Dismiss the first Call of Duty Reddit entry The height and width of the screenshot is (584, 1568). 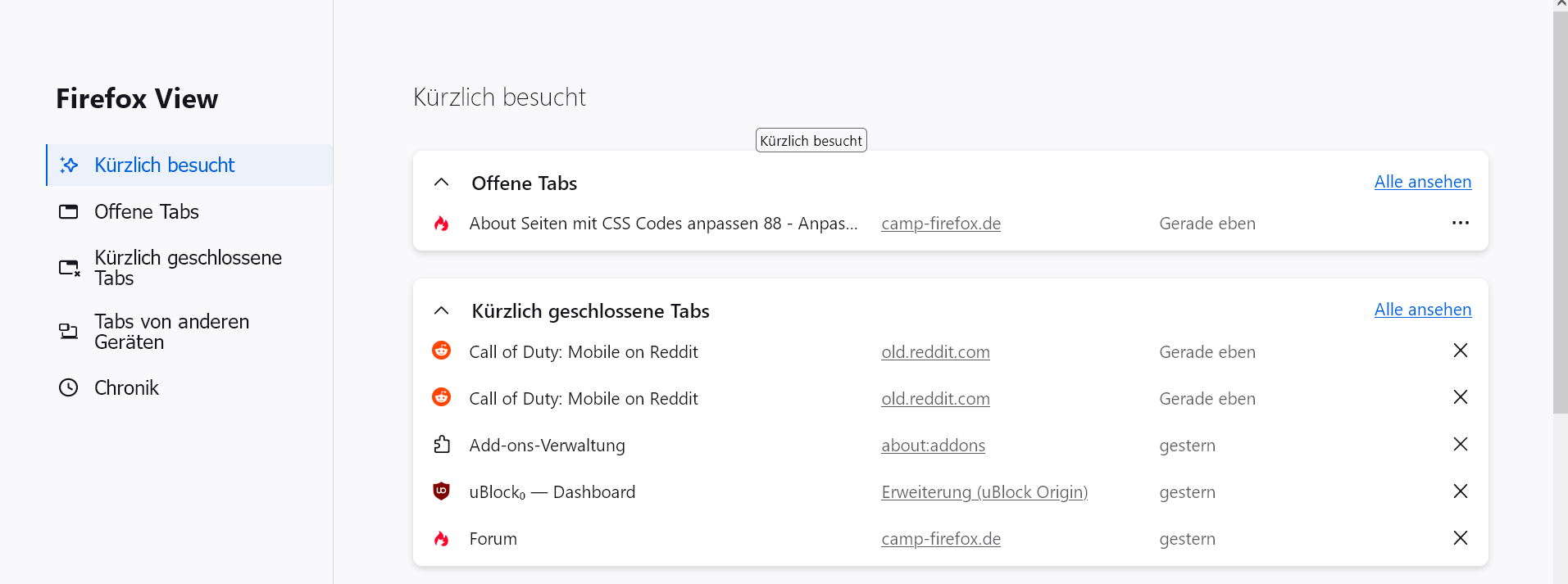(x=1460, y=351)
